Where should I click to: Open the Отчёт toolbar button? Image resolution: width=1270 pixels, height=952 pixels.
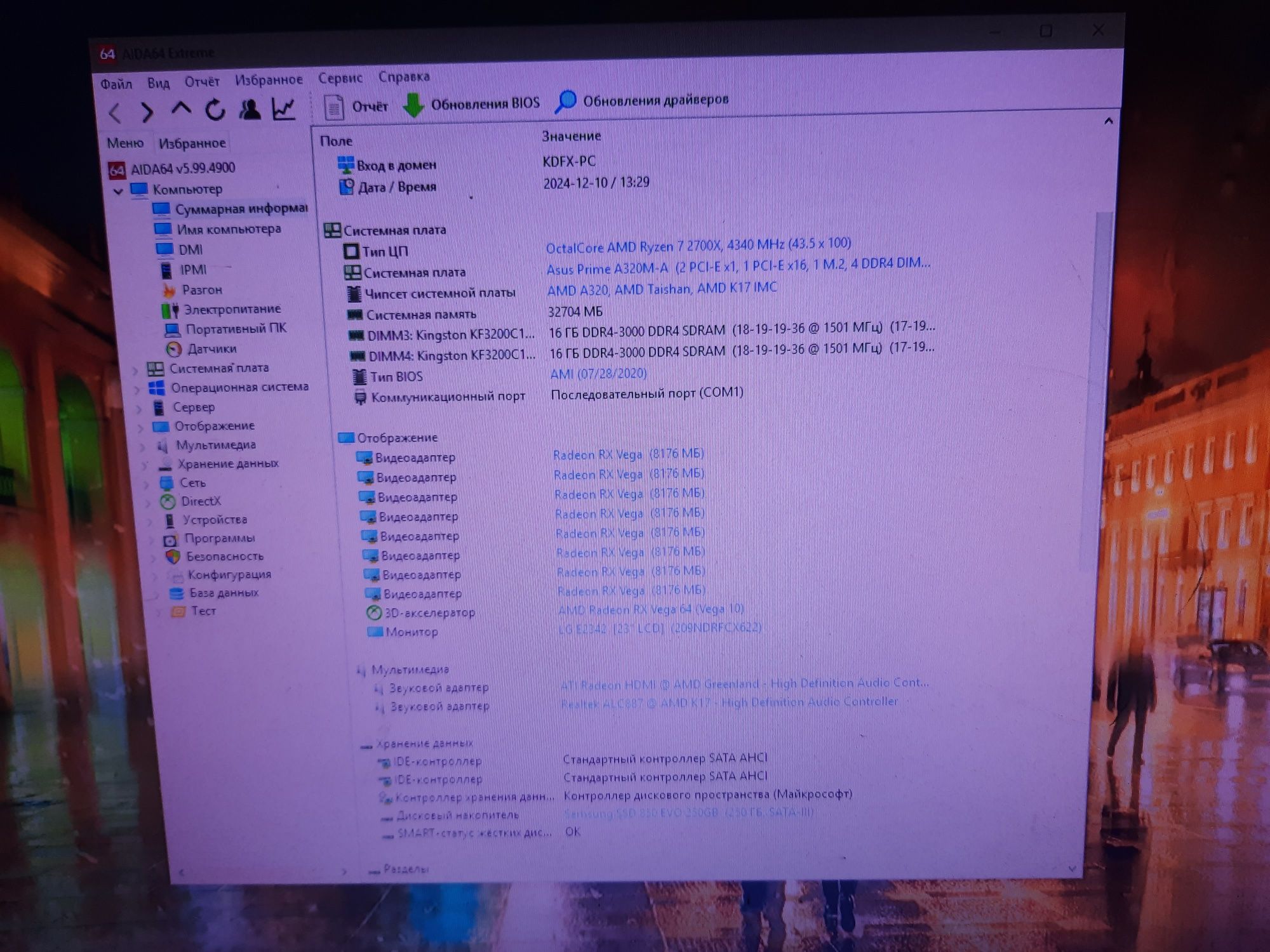[x=356, y=107]
